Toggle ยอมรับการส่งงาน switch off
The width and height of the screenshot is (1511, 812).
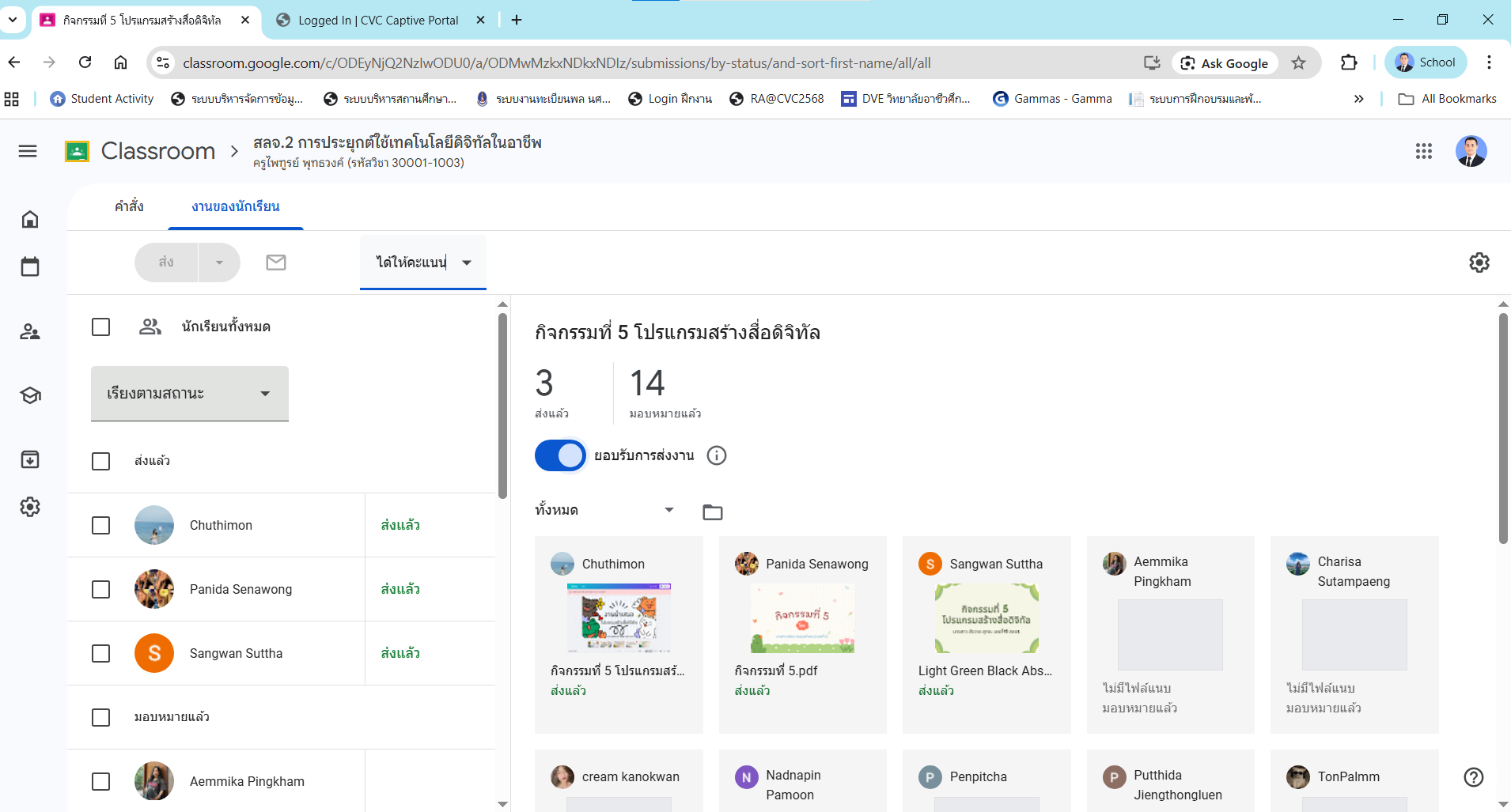560,455
